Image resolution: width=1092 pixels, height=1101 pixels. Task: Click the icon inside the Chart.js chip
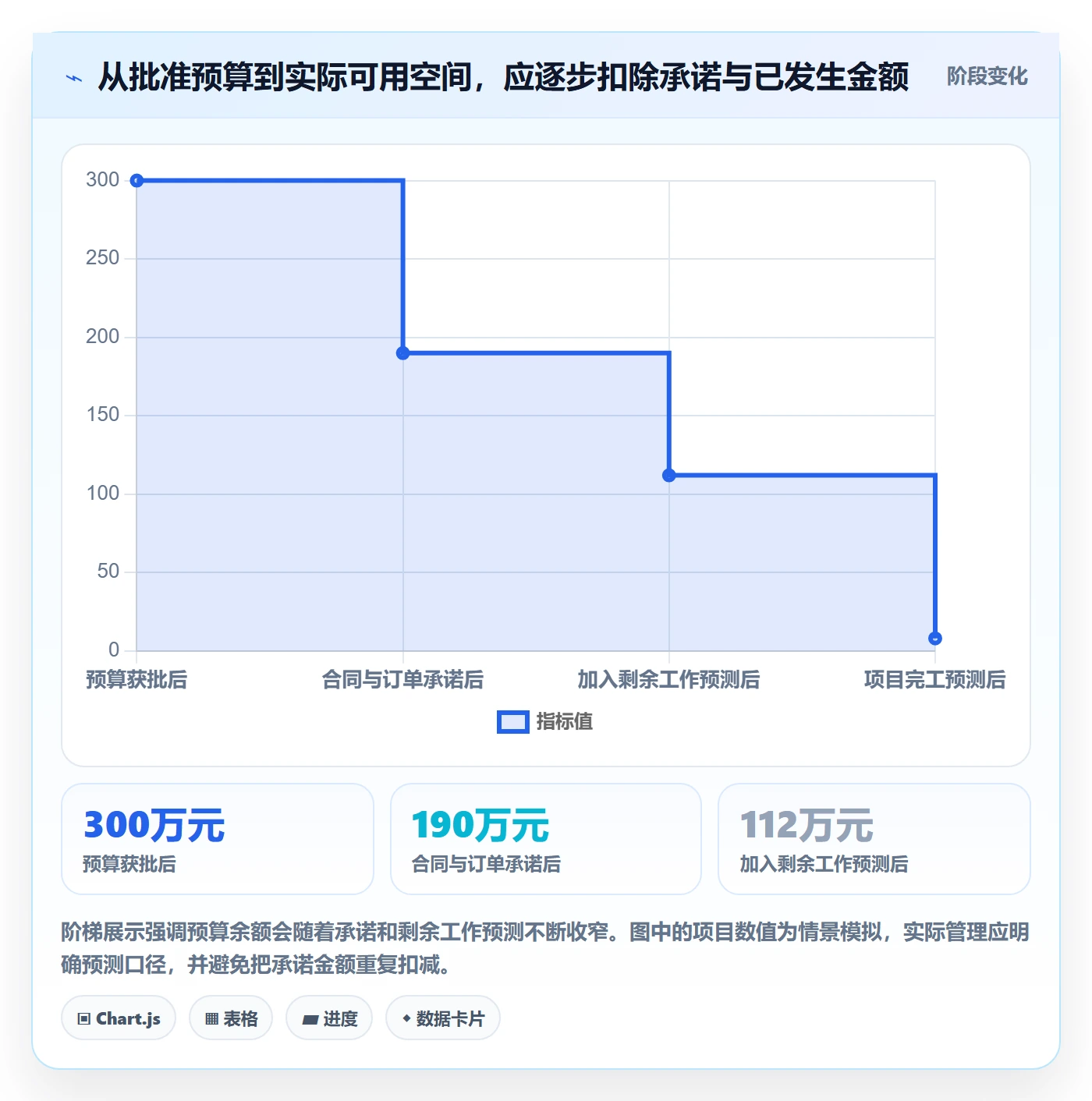click(x=84, y=1019)
